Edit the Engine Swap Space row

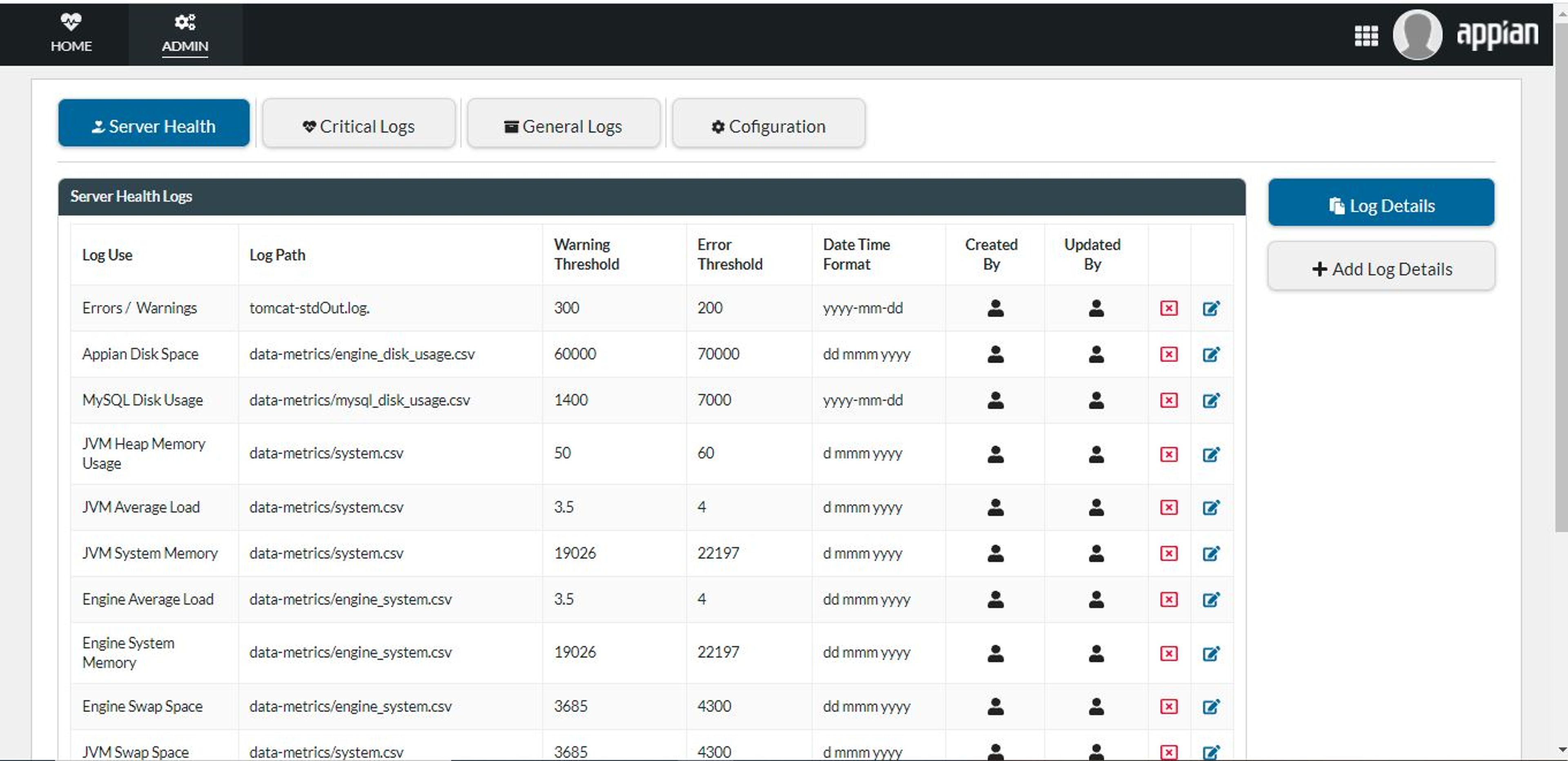1211,706
